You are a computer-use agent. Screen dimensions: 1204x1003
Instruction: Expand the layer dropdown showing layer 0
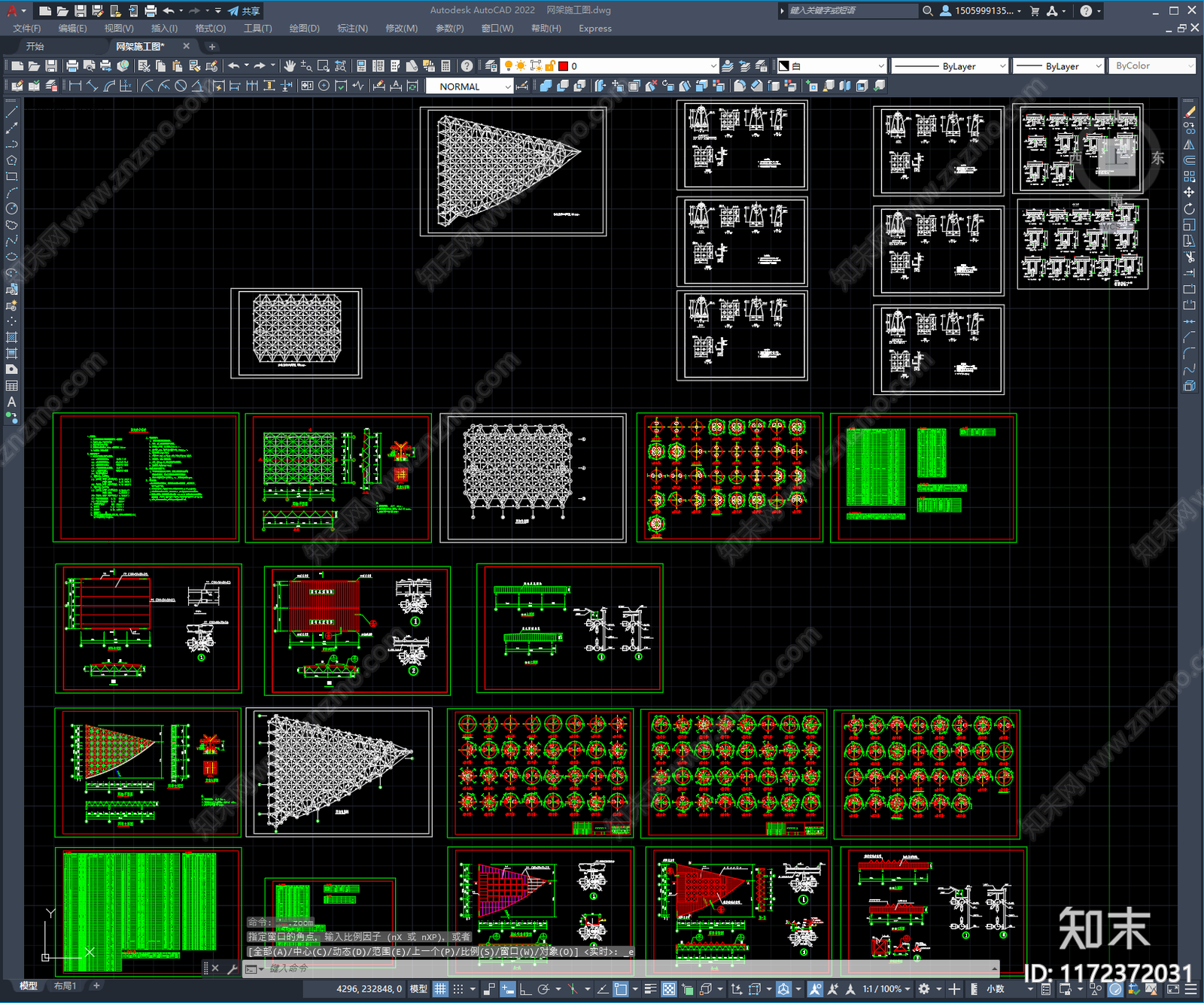[x=713, y=66]
